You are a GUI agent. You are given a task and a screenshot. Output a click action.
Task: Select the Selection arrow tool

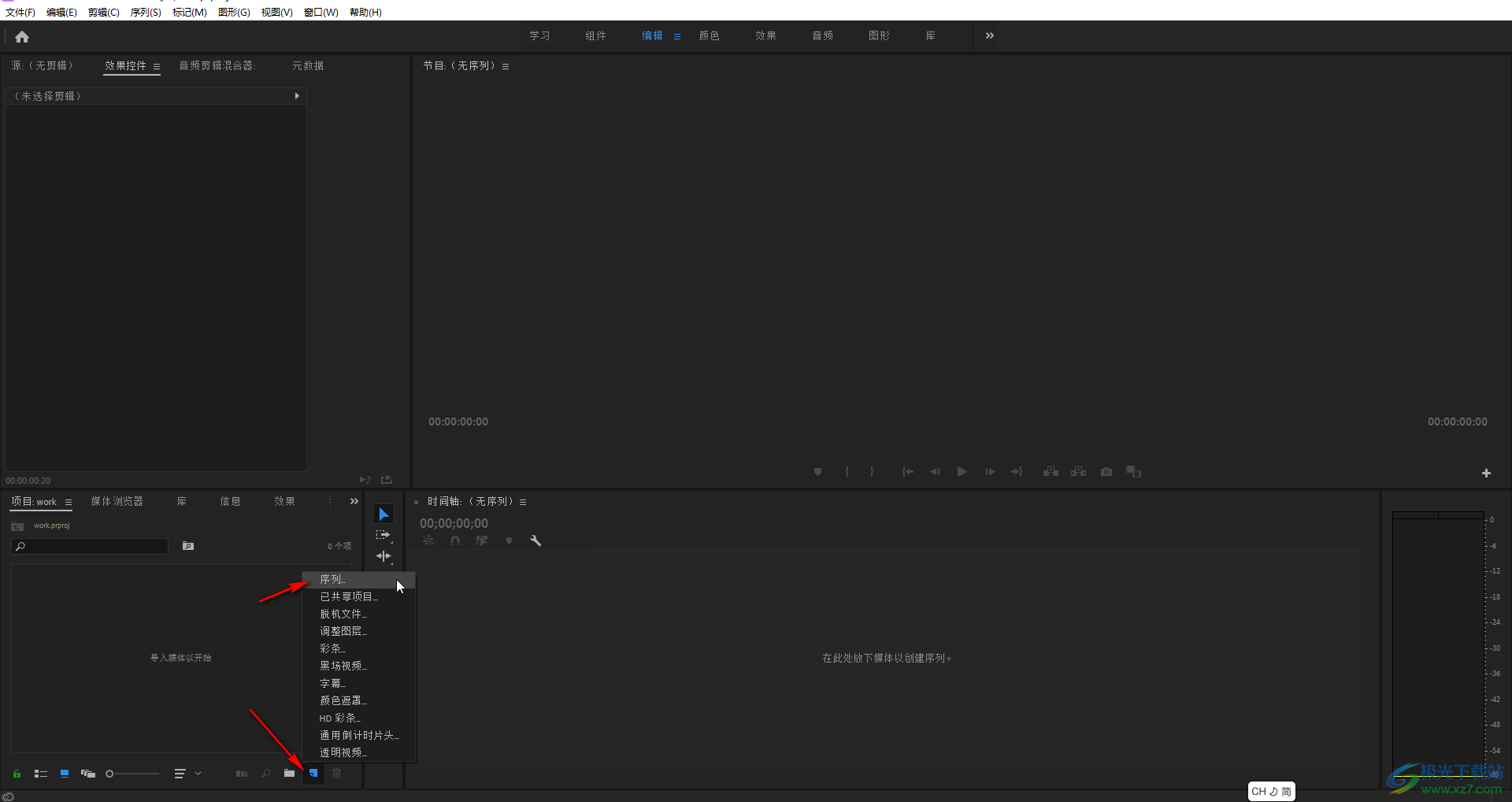tap(384, 514)
